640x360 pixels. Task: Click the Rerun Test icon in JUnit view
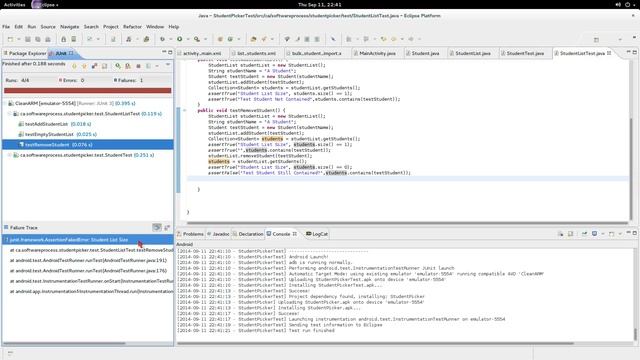118,66
